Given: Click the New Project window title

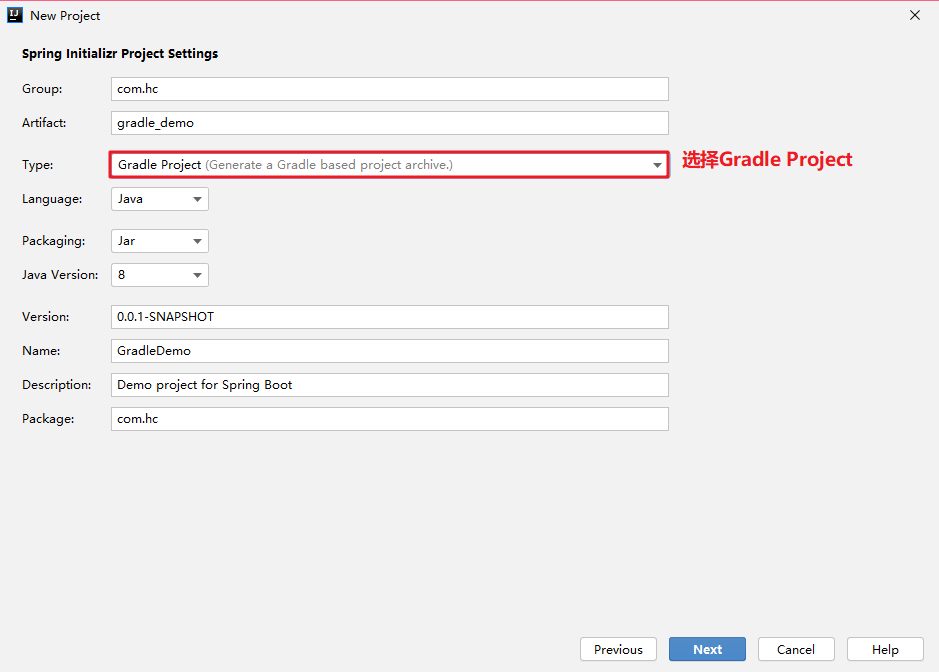Looking at the screenshot, I should click(65, 16).
